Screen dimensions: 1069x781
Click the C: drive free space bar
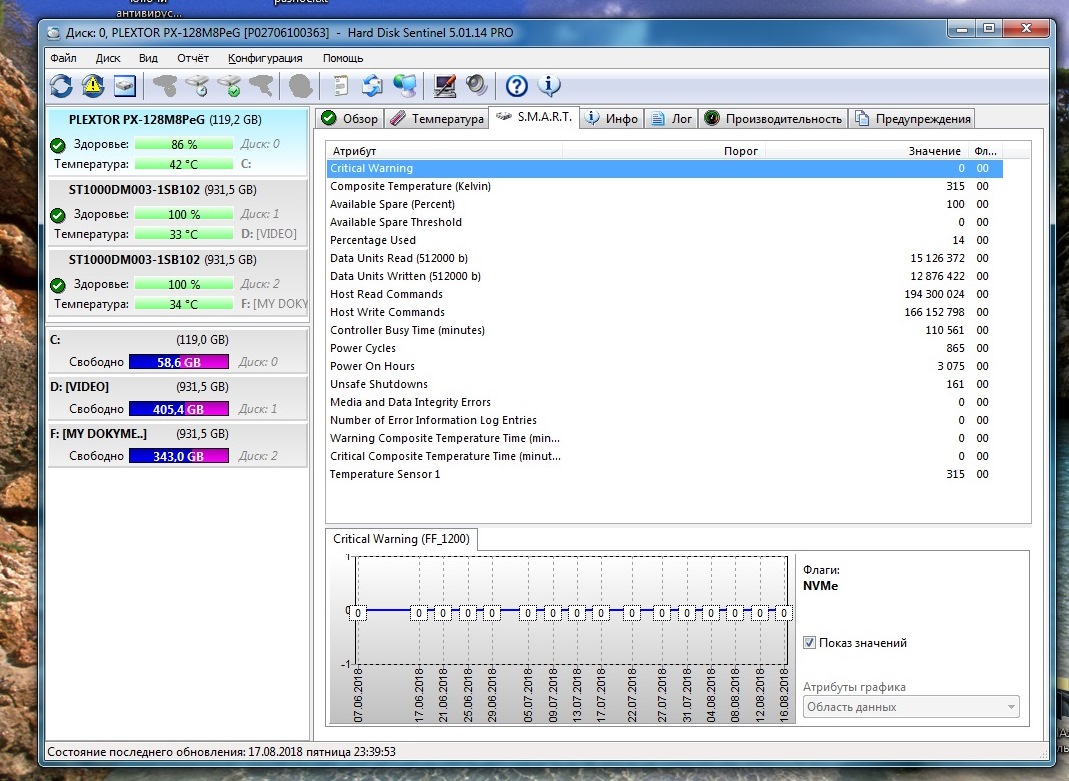[178, 362]
